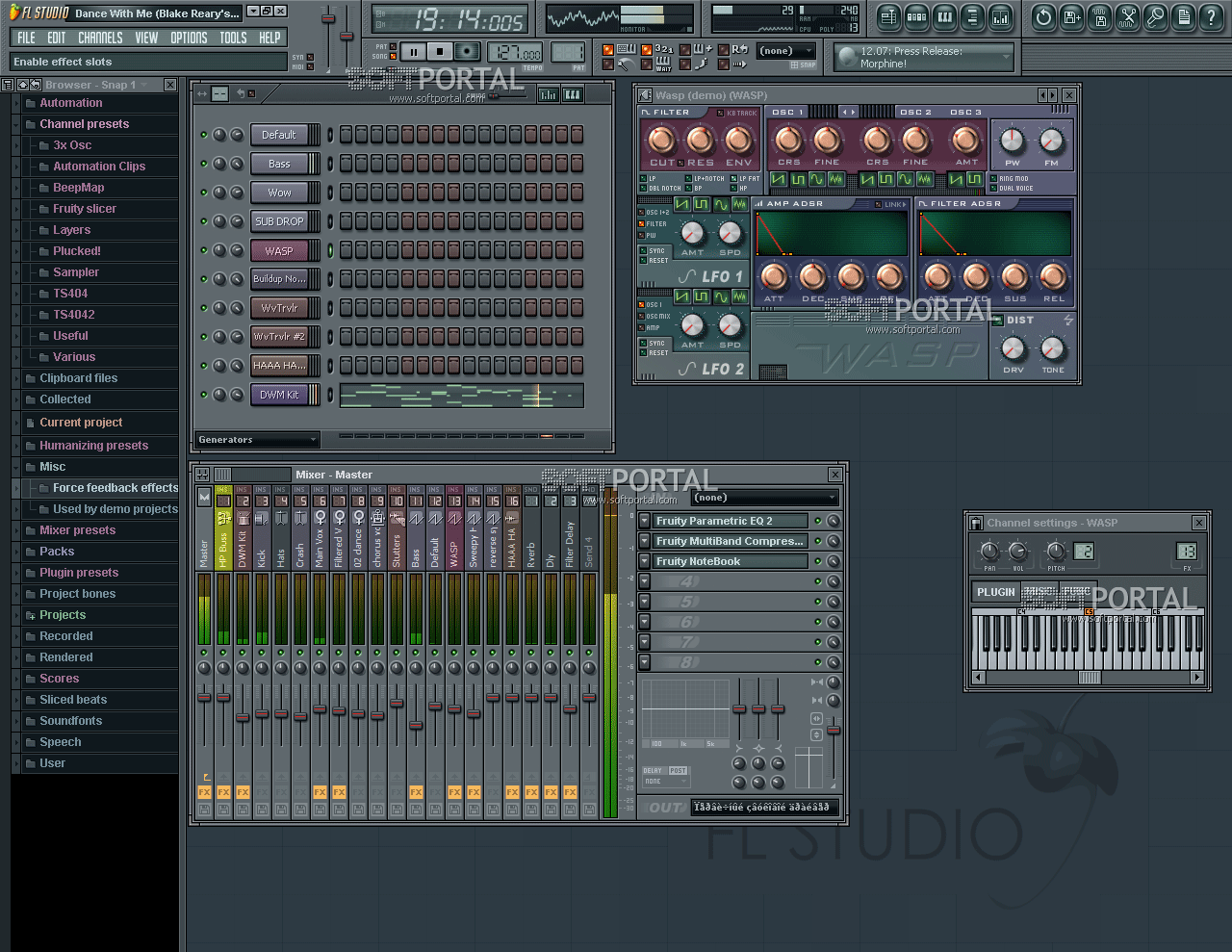Open the mixer view icon in toolbar

click(x=1000, y=16)
